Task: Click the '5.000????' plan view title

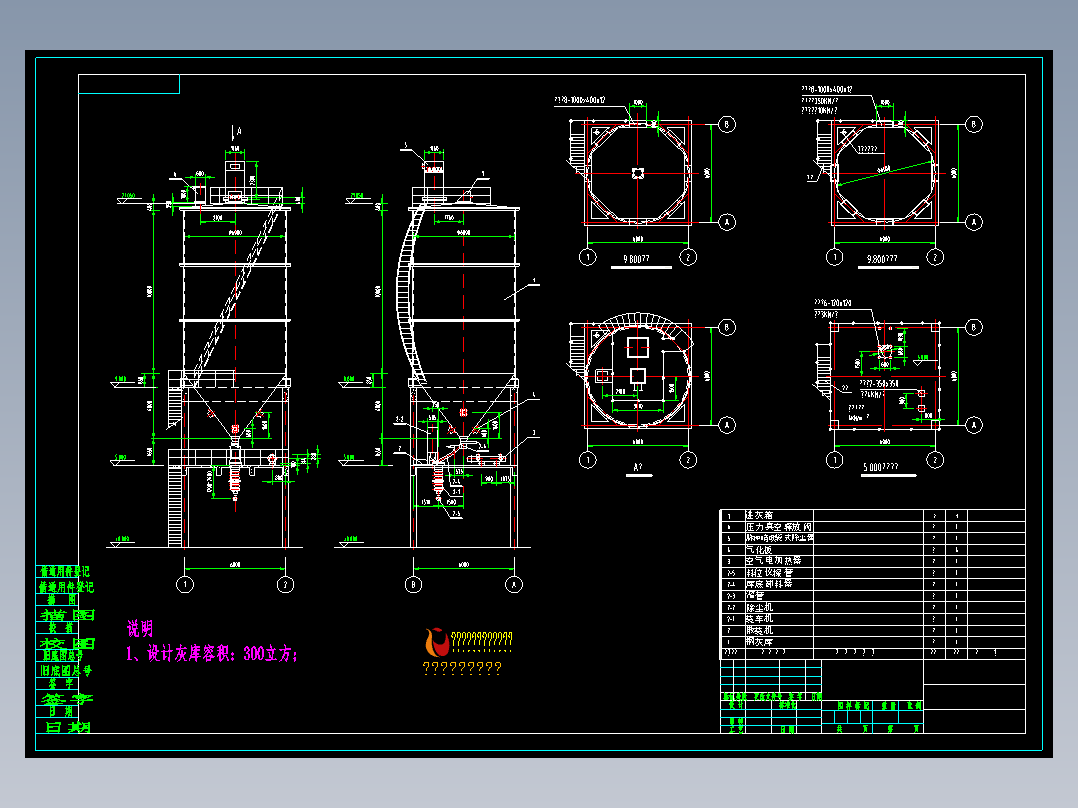Action: pyautogui.click(x=881, y=467)
